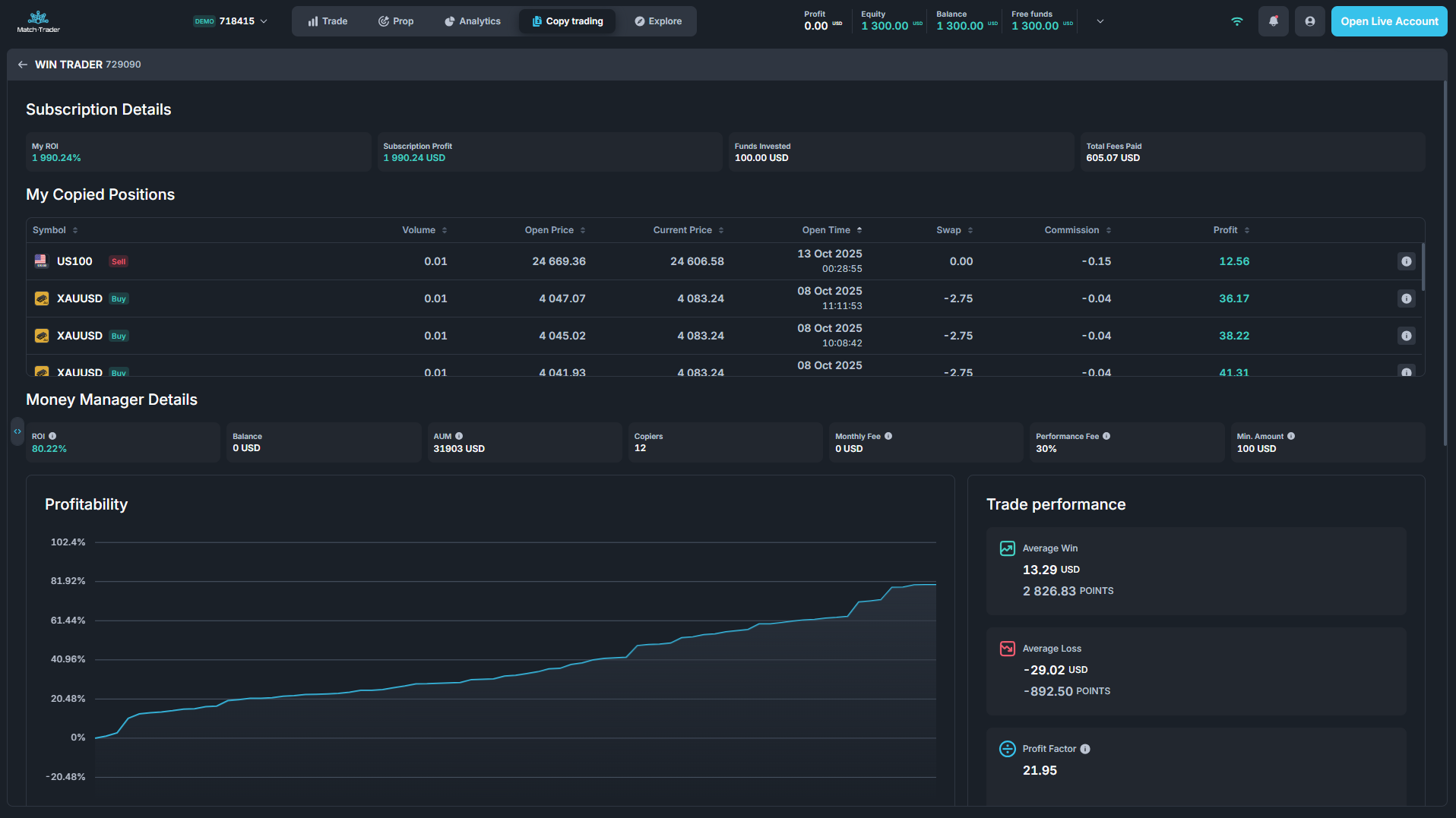The image size is (1456, 818).
Task: Click the back arrow beside WIN TRADER
Action: 22,65
